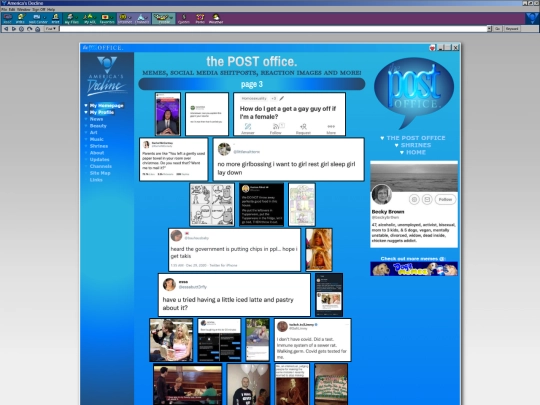Open the 'no more girlbossing' tweet image
Image resolution: width=540 pixels, height=405 pixels.
click(289, 159)
